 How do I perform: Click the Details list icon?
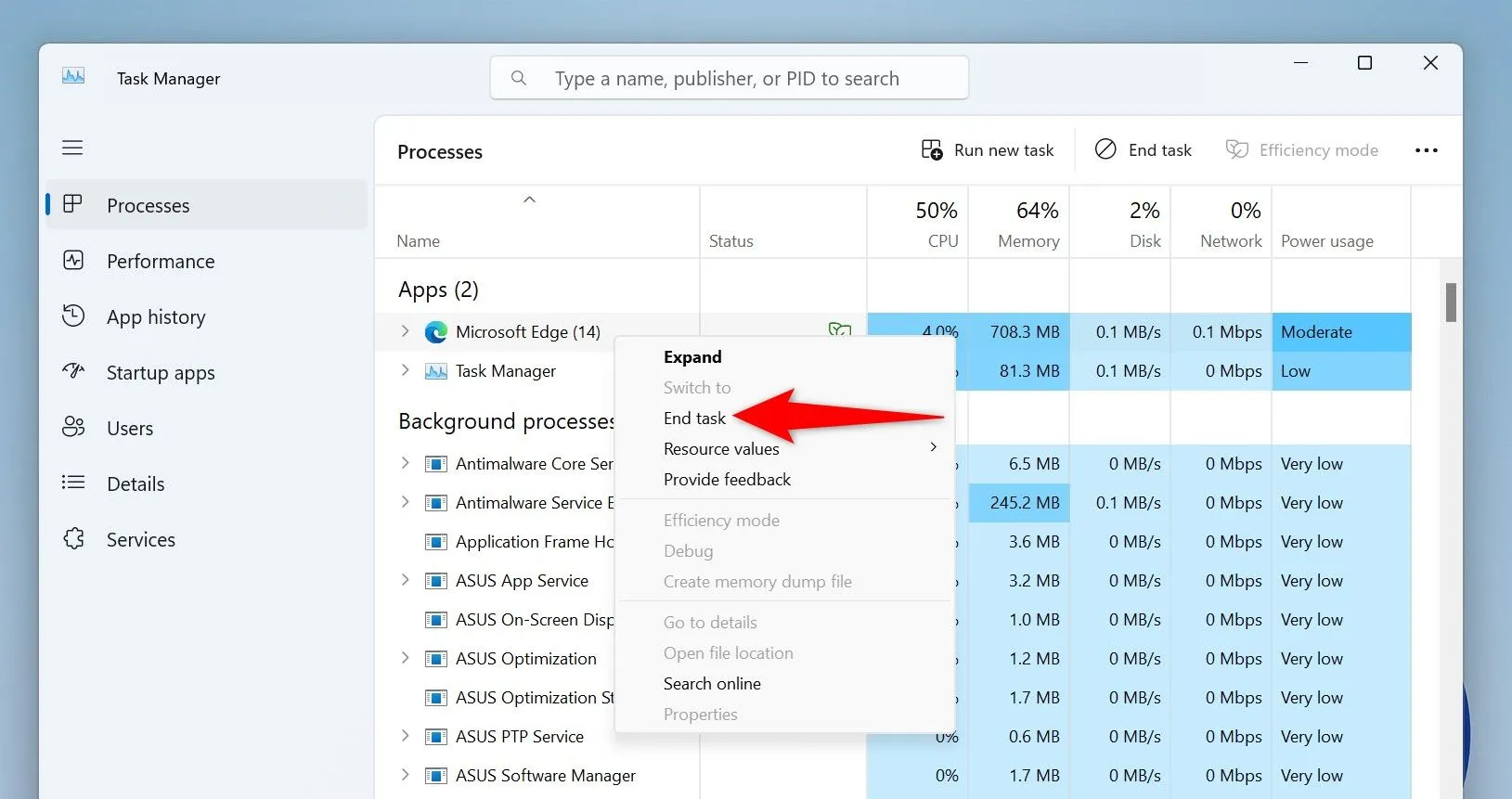click(73, 483)
